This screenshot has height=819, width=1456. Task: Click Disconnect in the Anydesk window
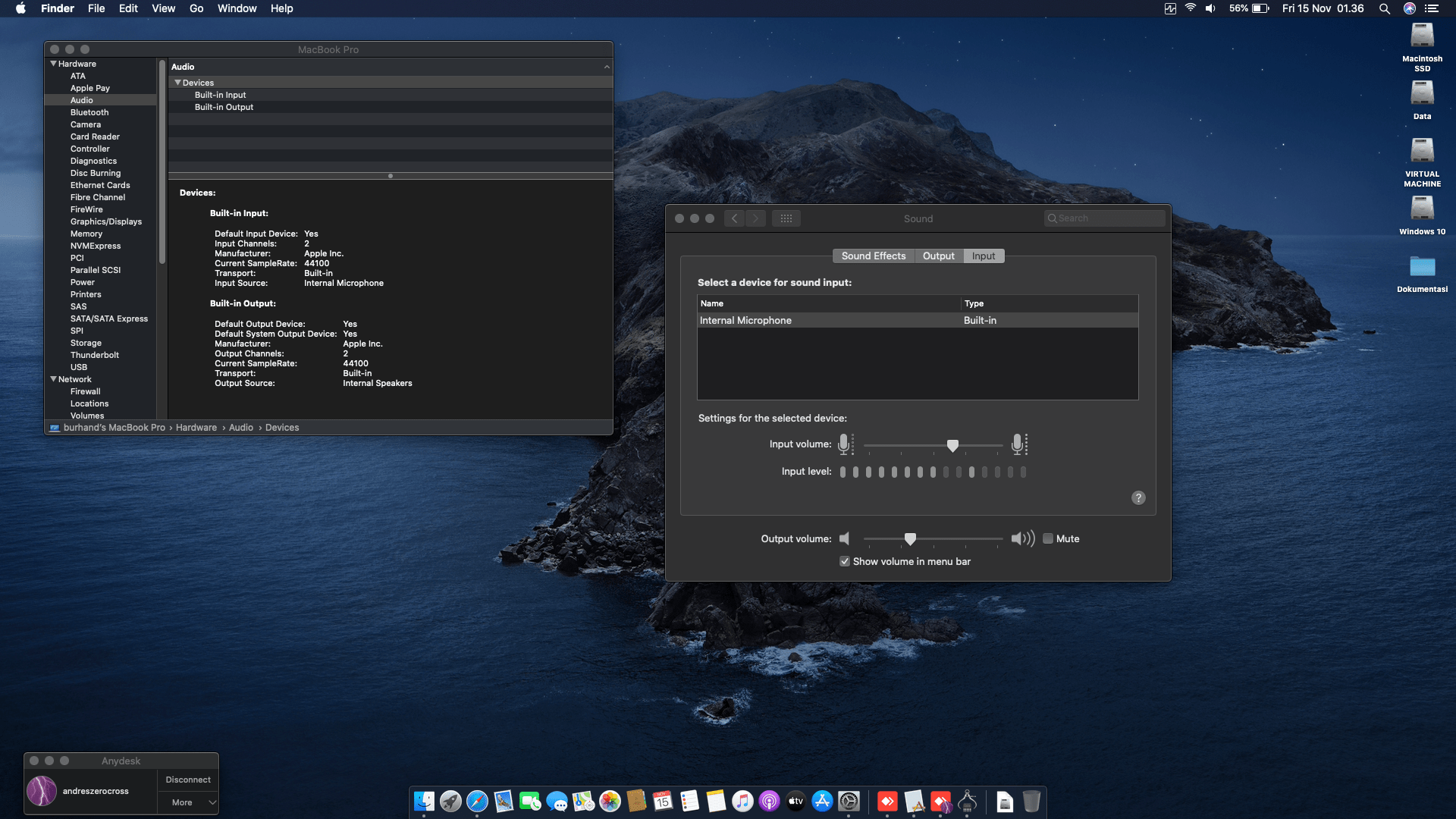coord(188,779)
